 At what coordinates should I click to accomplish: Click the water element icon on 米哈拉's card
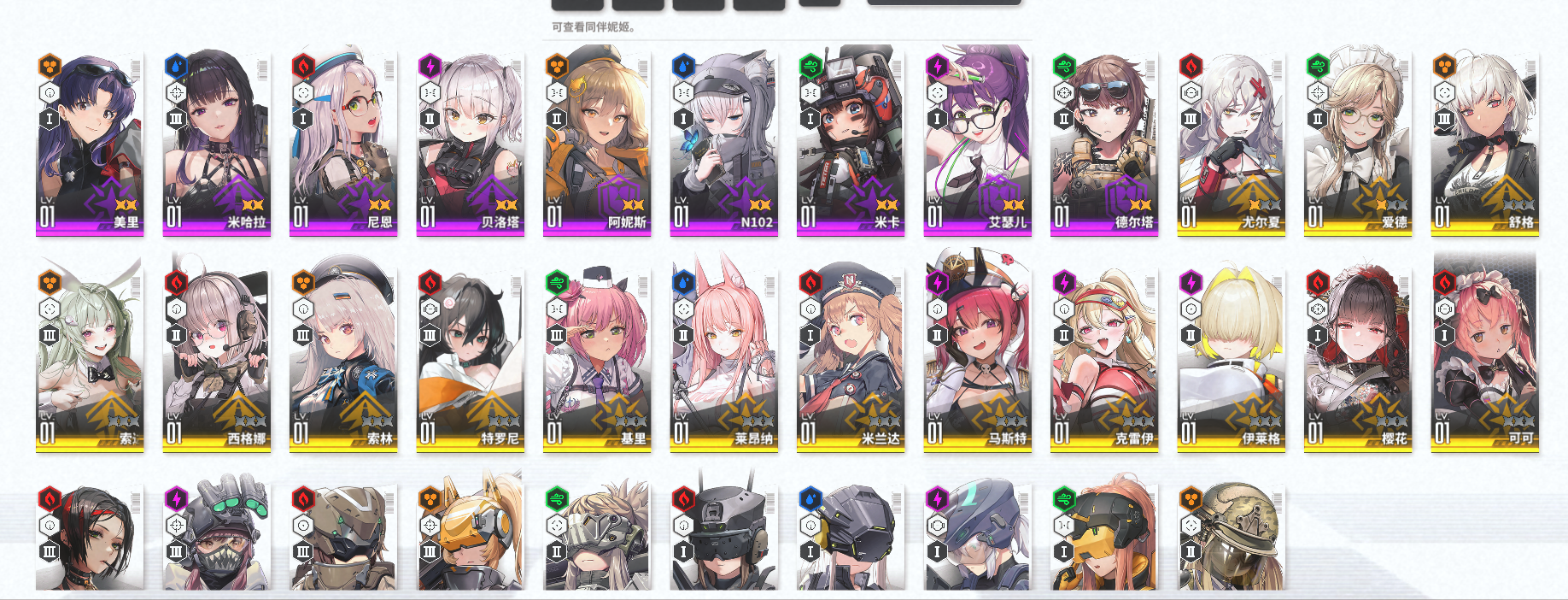point(176,66)
